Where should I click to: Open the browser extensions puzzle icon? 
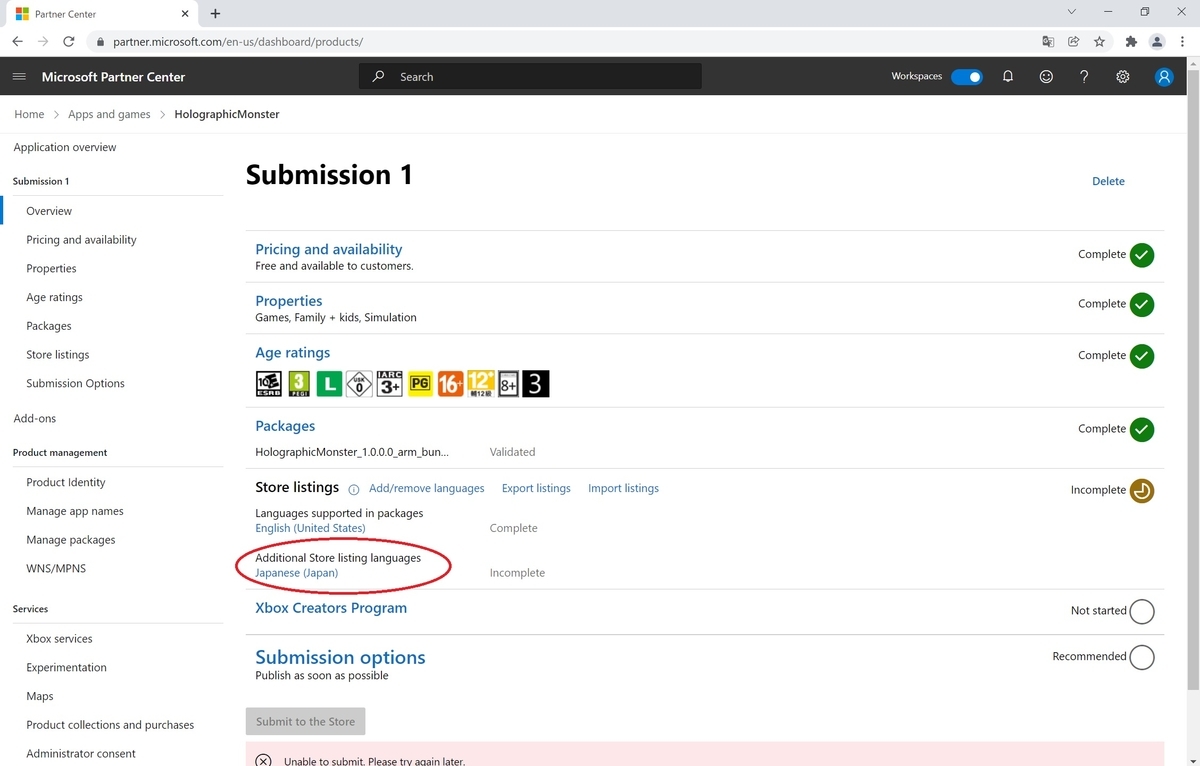[x=1131, y=42]
